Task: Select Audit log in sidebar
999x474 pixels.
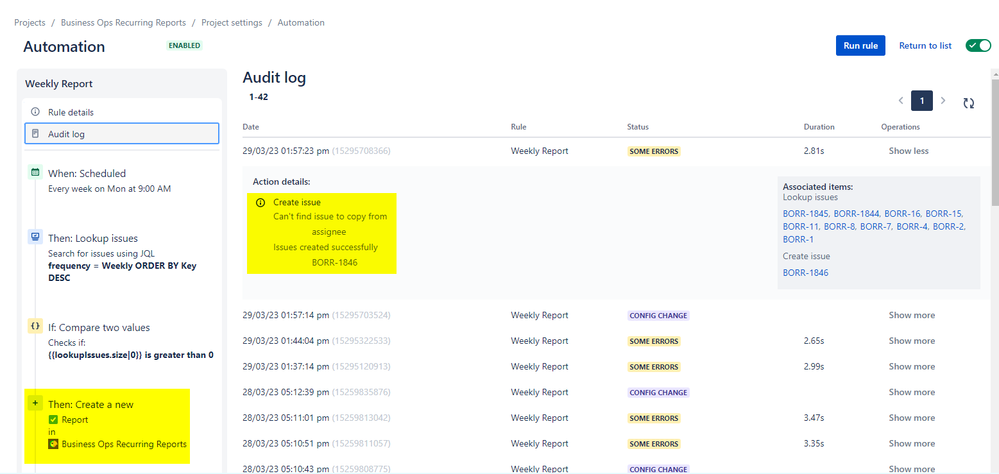Action: coord(122,134)
